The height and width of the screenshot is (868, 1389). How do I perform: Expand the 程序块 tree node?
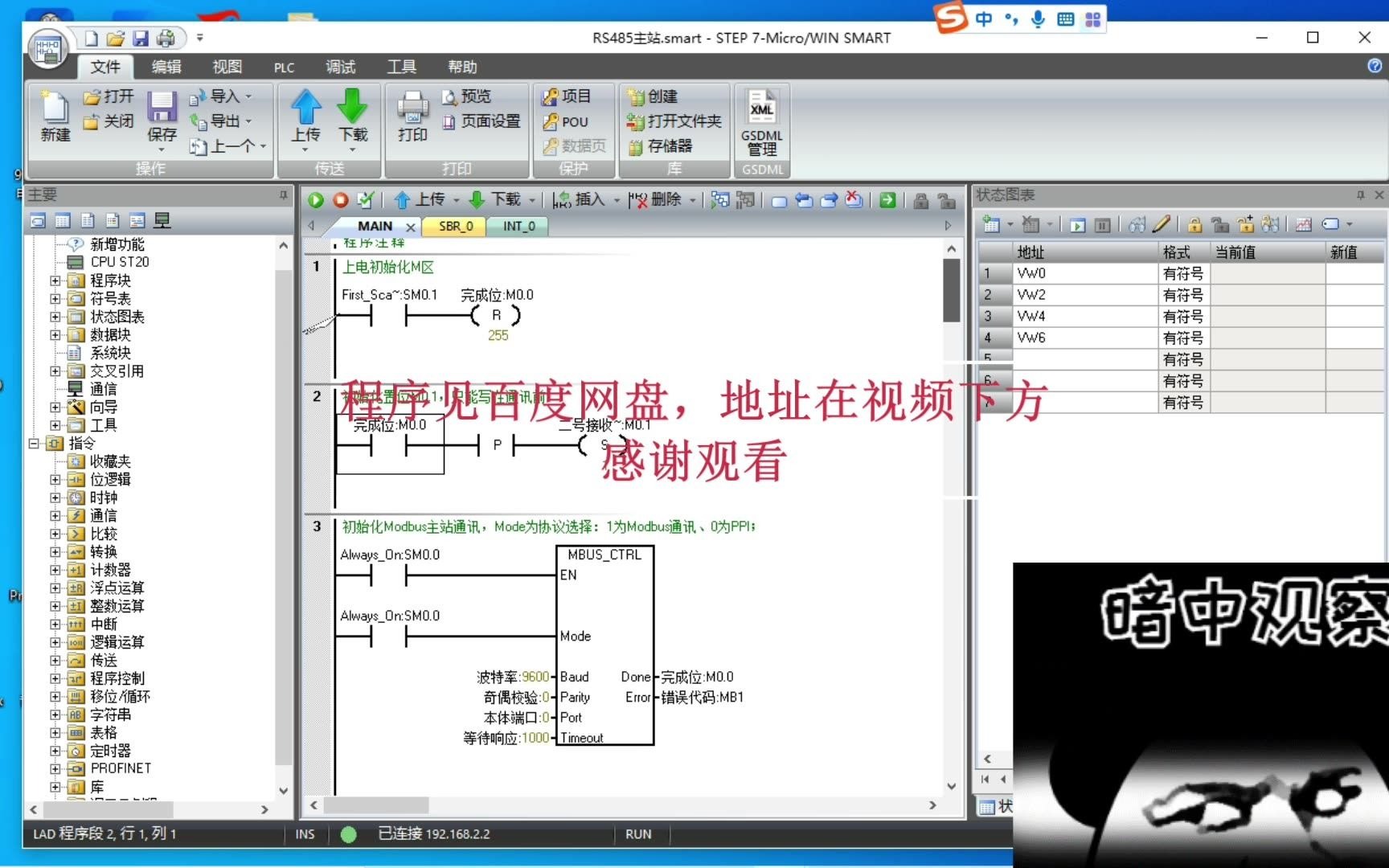tap(55, 280)
